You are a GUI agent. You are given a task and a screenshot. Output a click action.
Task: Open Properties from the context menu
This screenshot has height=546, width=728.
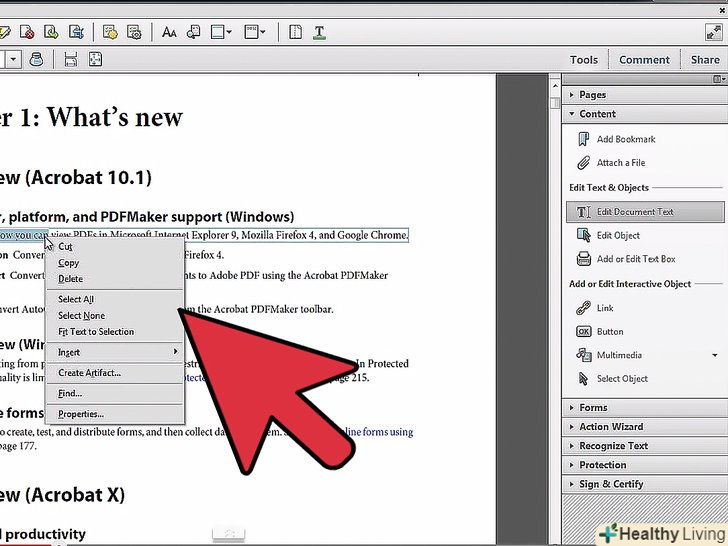point(115,414)
